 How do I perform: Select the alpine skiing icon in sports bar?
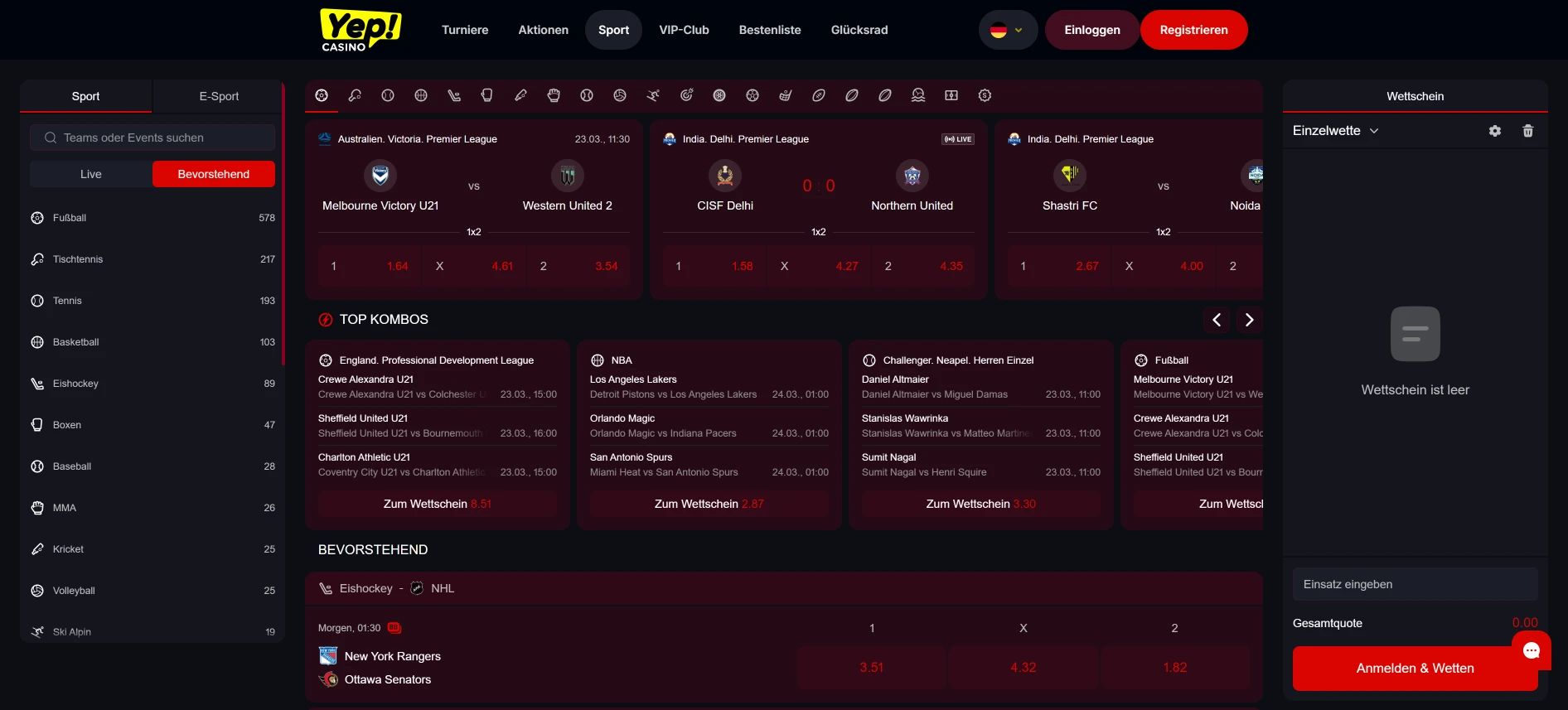[x=653, y=95]
